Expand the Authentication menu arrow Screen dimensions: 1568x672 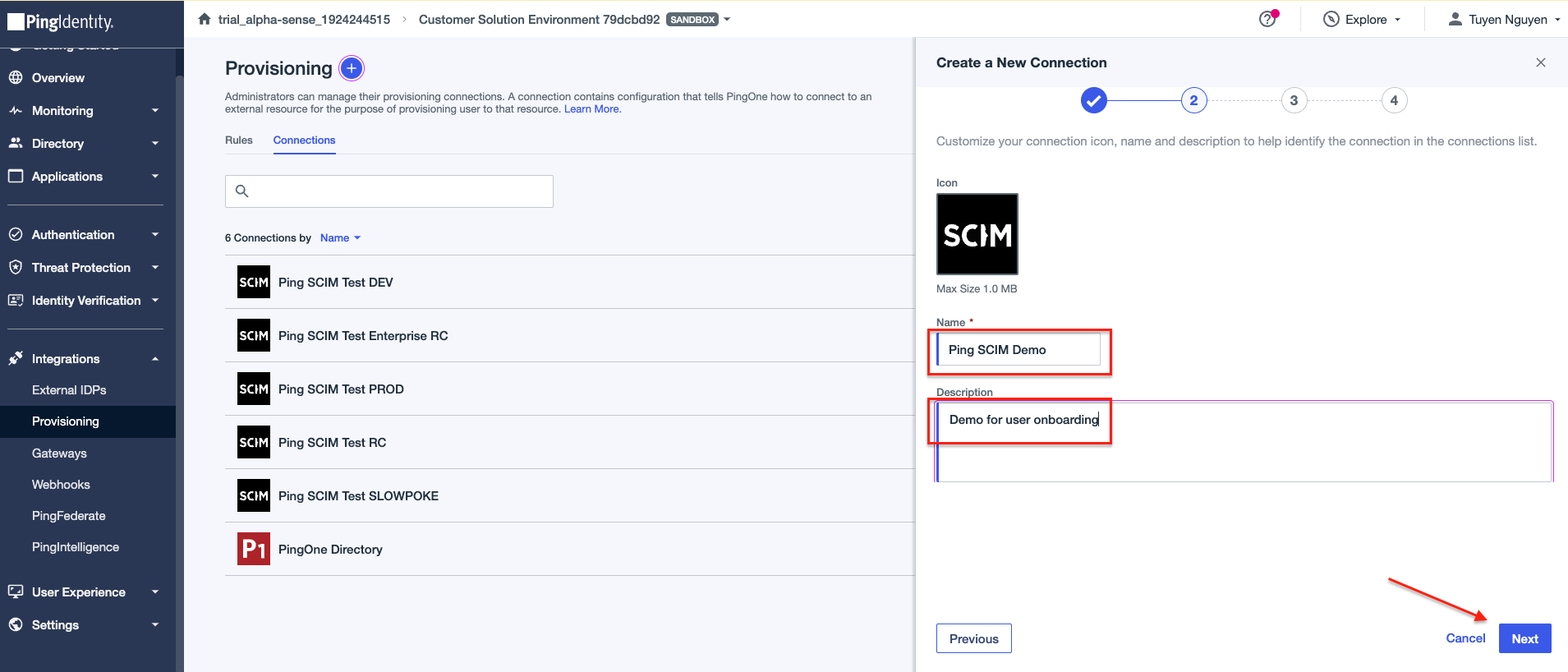(x=155, y=234)
